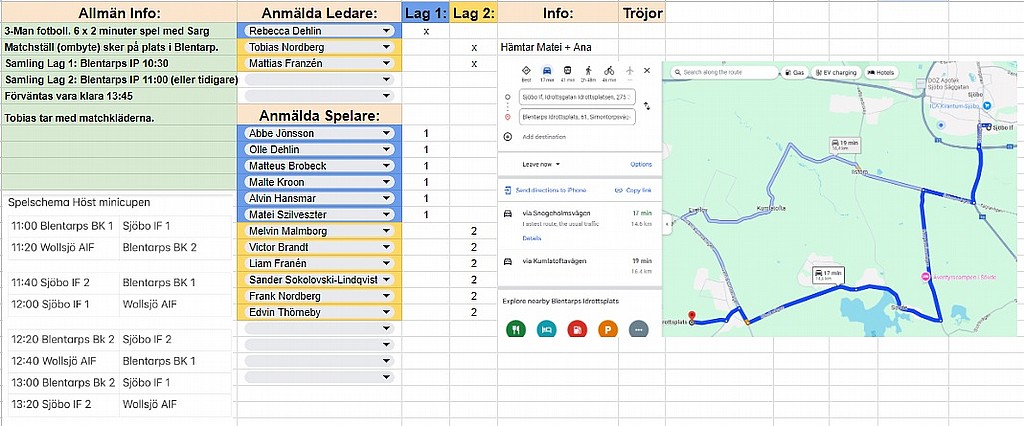Image resolution: width=1024 pixels, height=426 pixels.
Task: Open the dropdown arrow on Melvin Malmborg
Action: [x=386, y=231]
